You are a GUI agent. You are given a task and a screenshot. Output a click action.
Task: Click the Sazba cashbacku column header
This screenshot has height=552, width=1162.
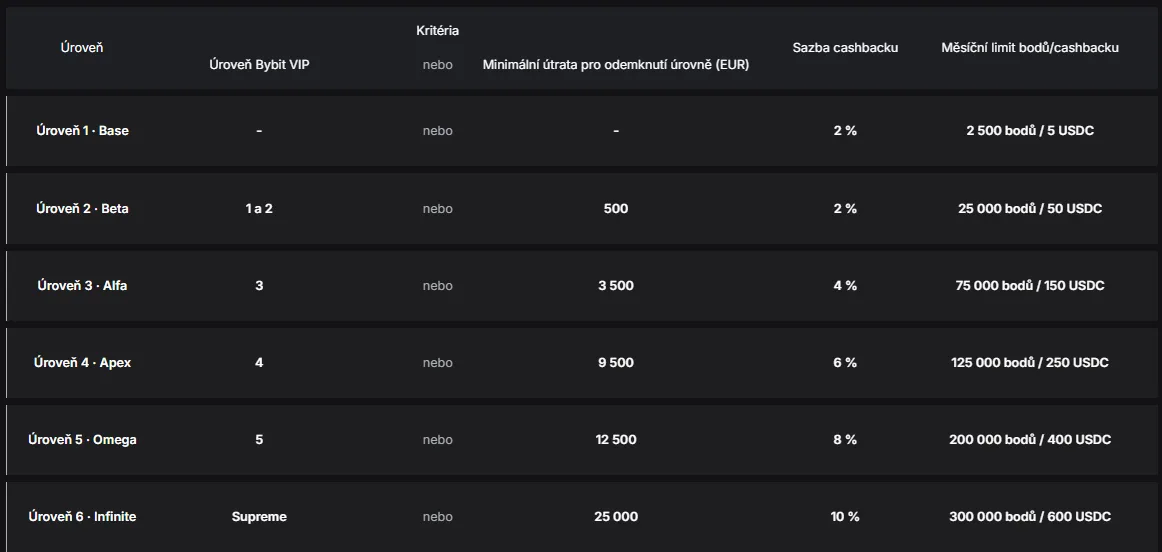[x=845, y=47]
